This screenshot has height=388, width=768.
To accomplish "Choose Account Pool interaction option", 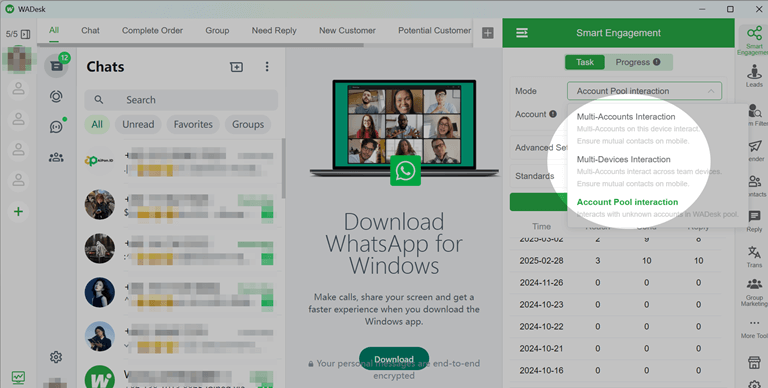I will [x=627, y=202].
